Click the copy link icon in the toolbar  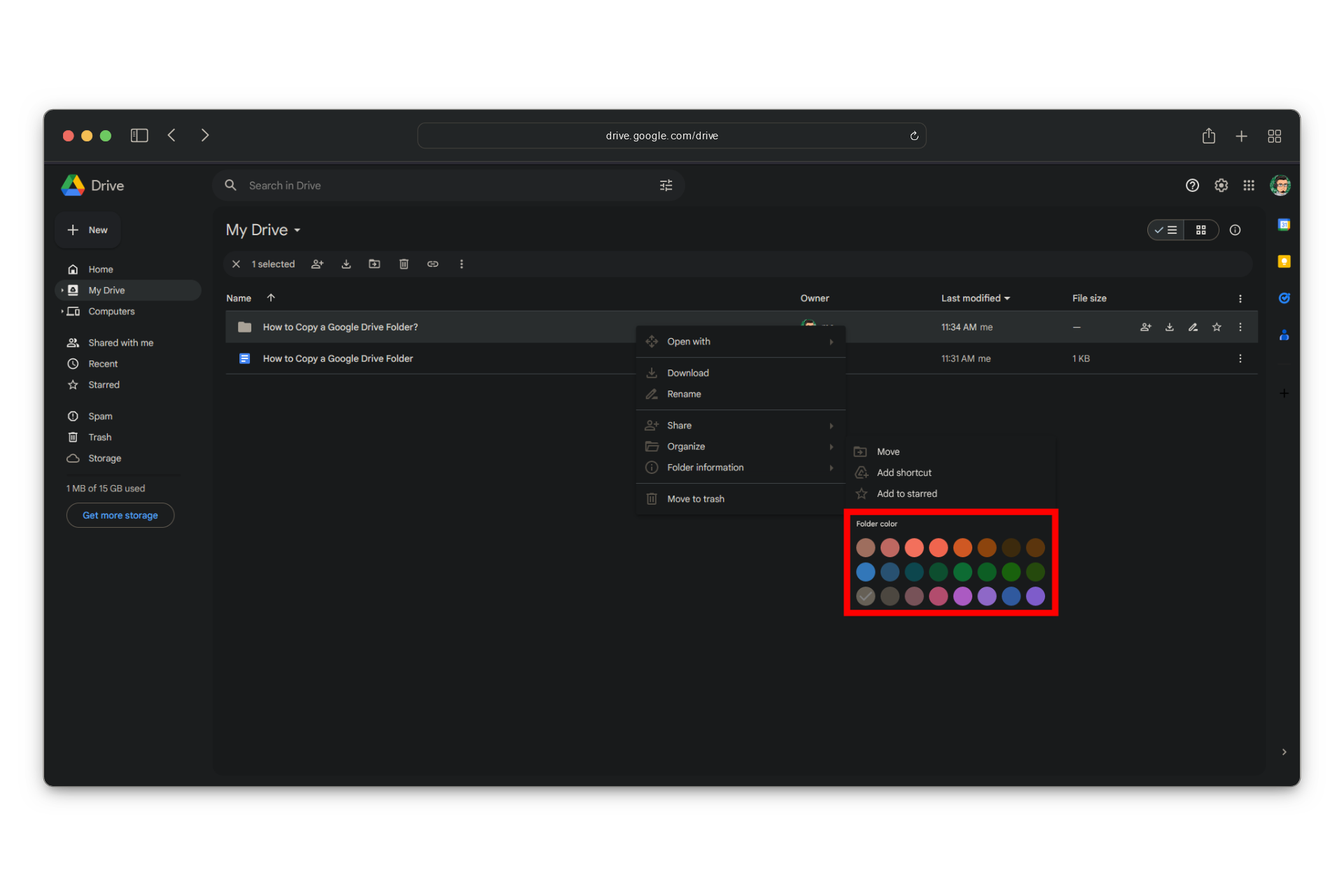pyautogui.click(x=433, y=264)
